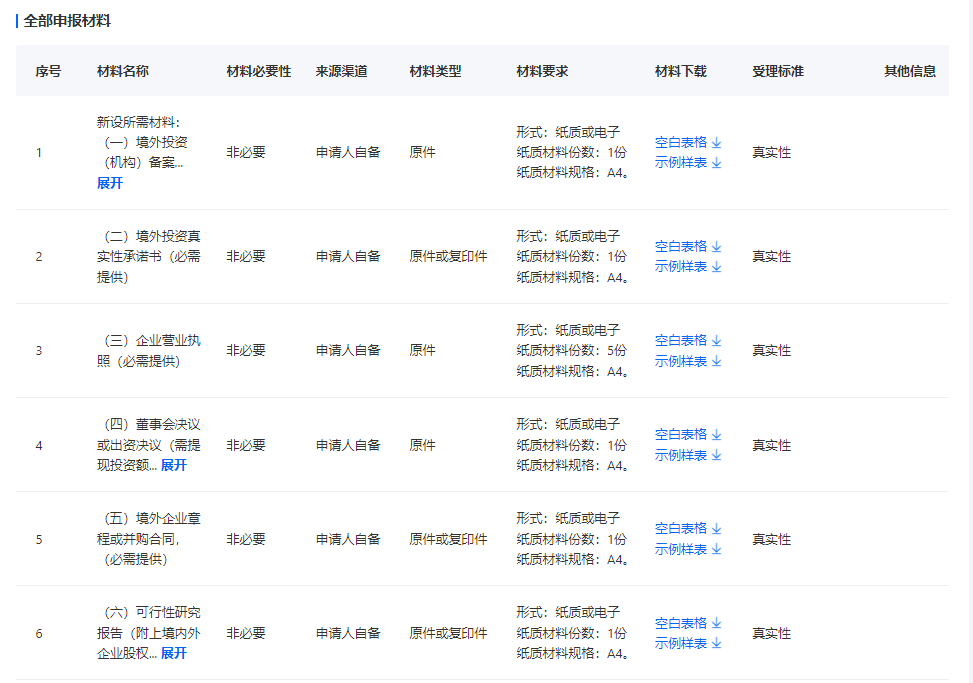Viewport: 973px width, 683px height.
Task: Expand the 新设所需材料 description in row 1
Action: [110, 183]
